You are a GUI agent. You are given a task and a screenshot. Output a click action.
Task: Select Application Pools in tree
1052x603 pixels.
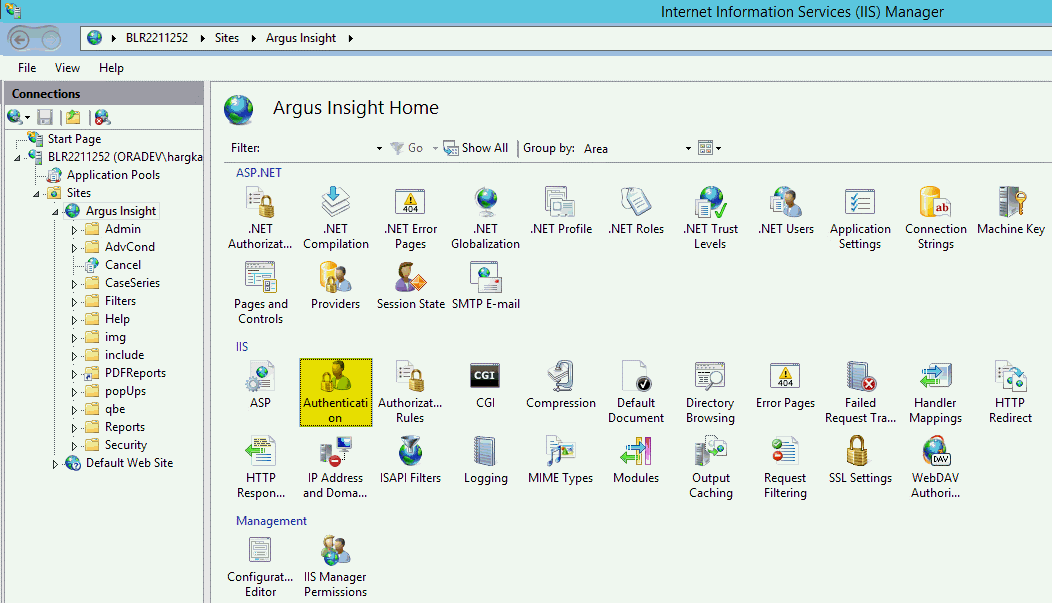tap(113, 175)
